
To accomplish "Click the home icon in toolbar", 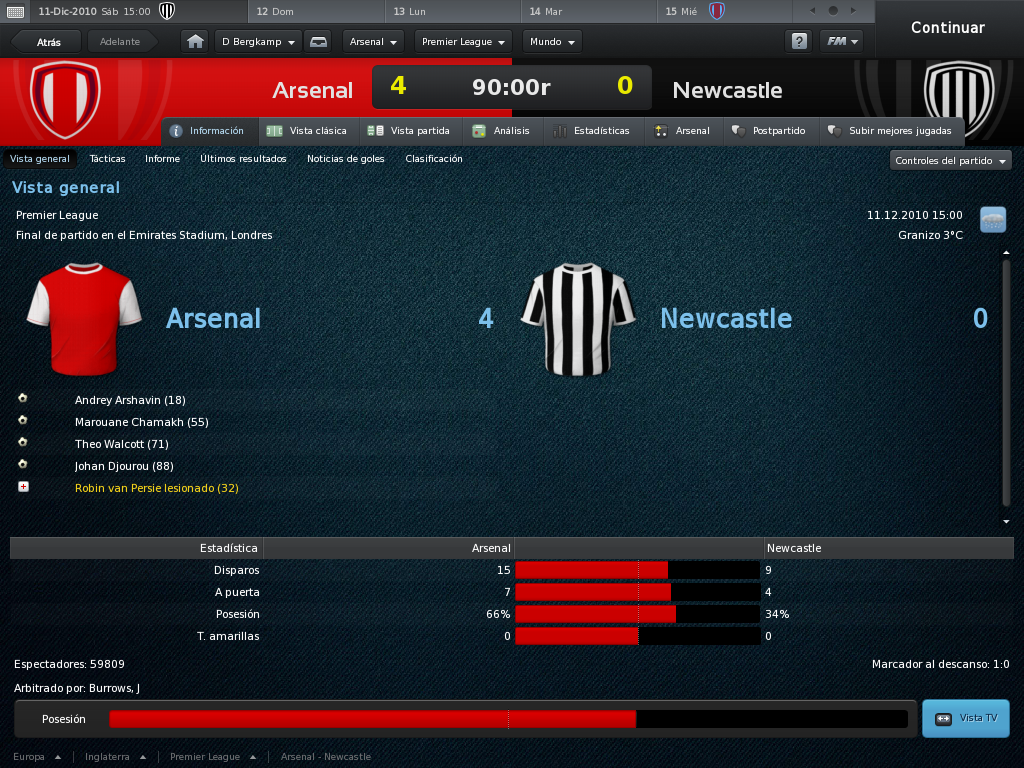I will 195,42.
